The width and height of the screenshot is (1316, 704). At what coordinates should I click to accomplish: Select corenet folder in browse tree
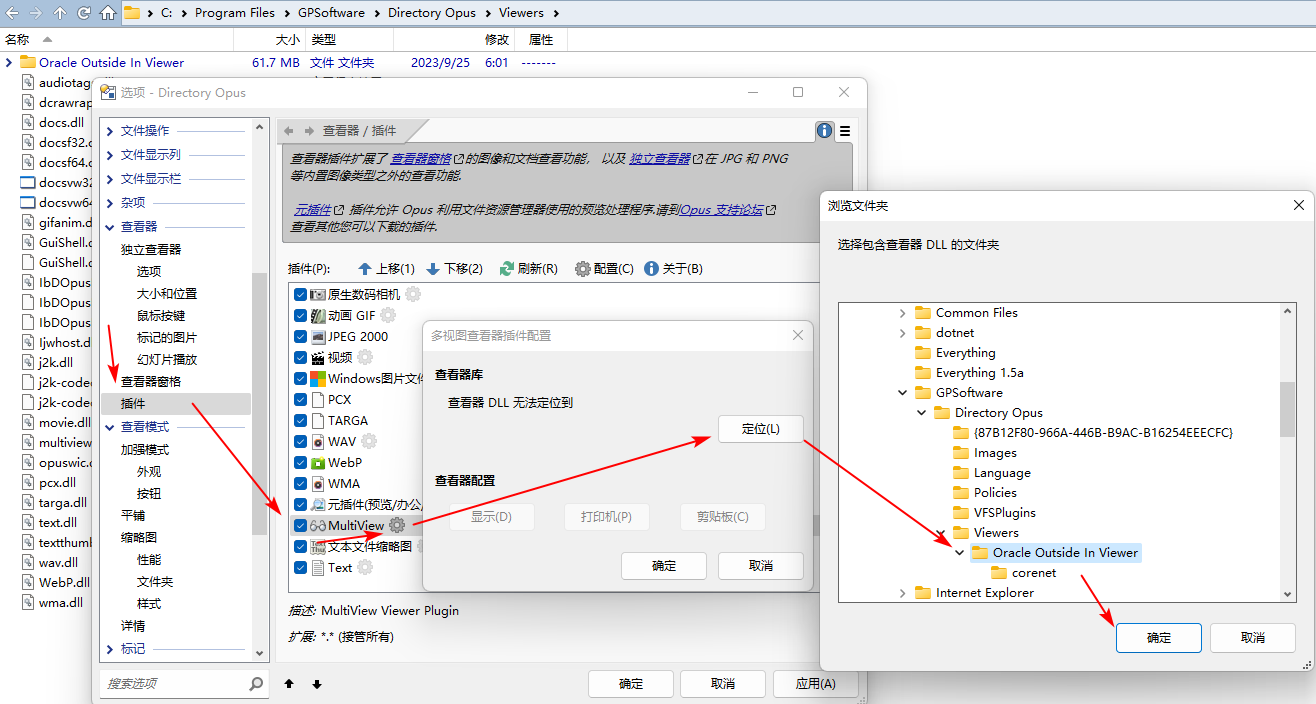(1034, 573)
